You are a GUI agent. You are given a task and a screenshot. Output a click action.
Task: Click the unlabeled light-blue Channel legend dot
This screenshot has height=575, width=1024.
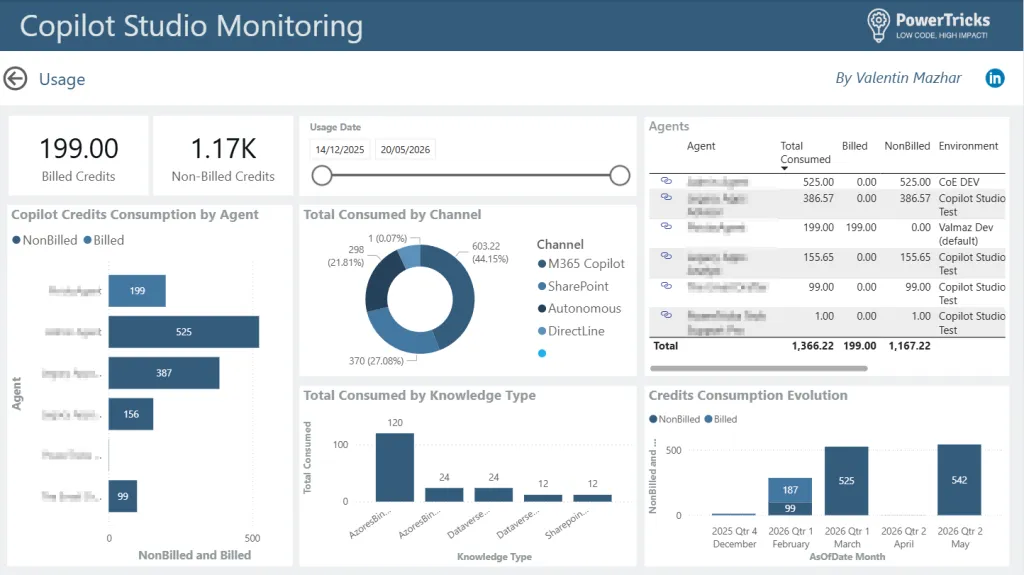(x=542, y=353)
